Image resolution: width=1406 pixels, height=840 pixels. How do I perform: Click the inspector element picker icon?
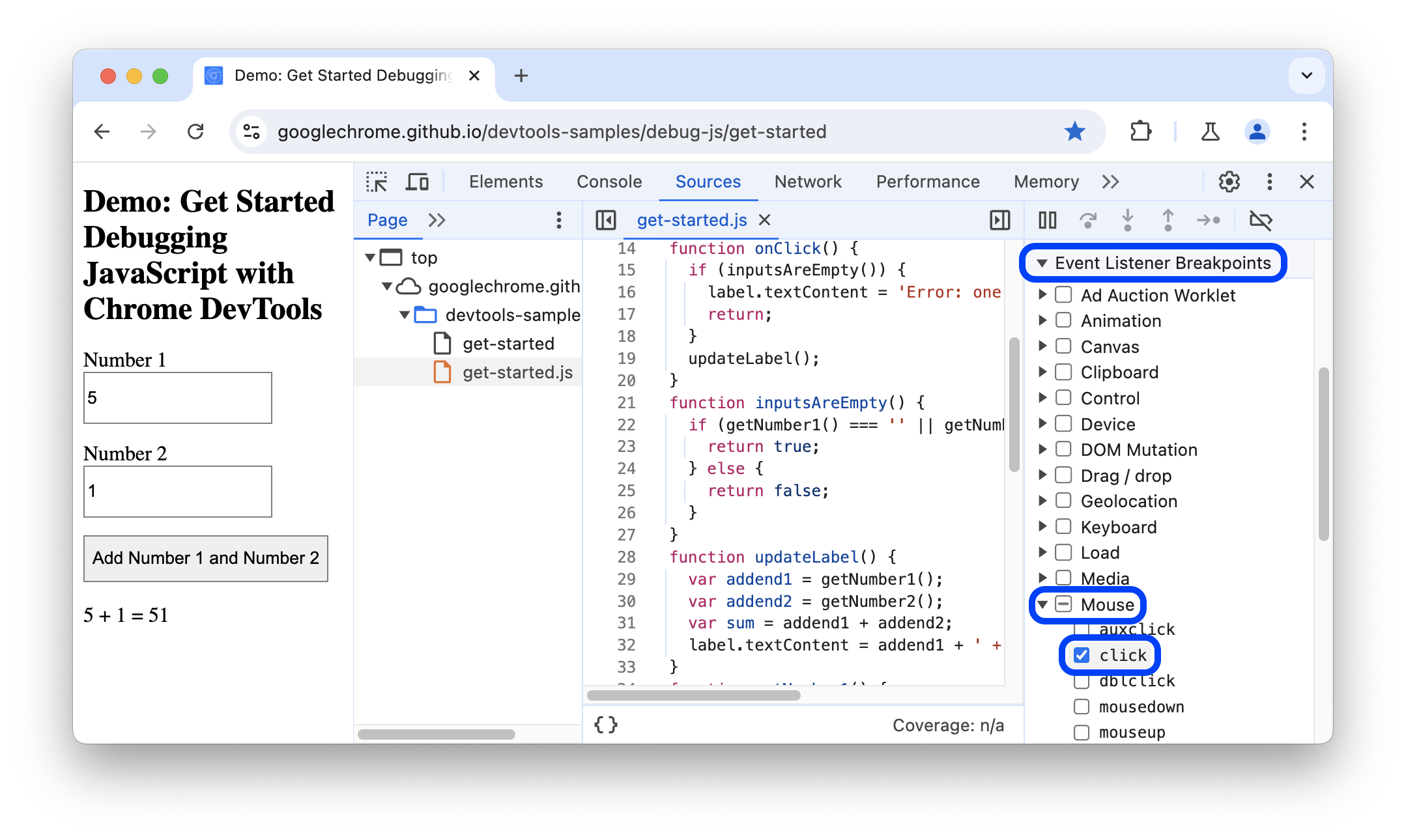pyautogui.click(x=376, y=182)
